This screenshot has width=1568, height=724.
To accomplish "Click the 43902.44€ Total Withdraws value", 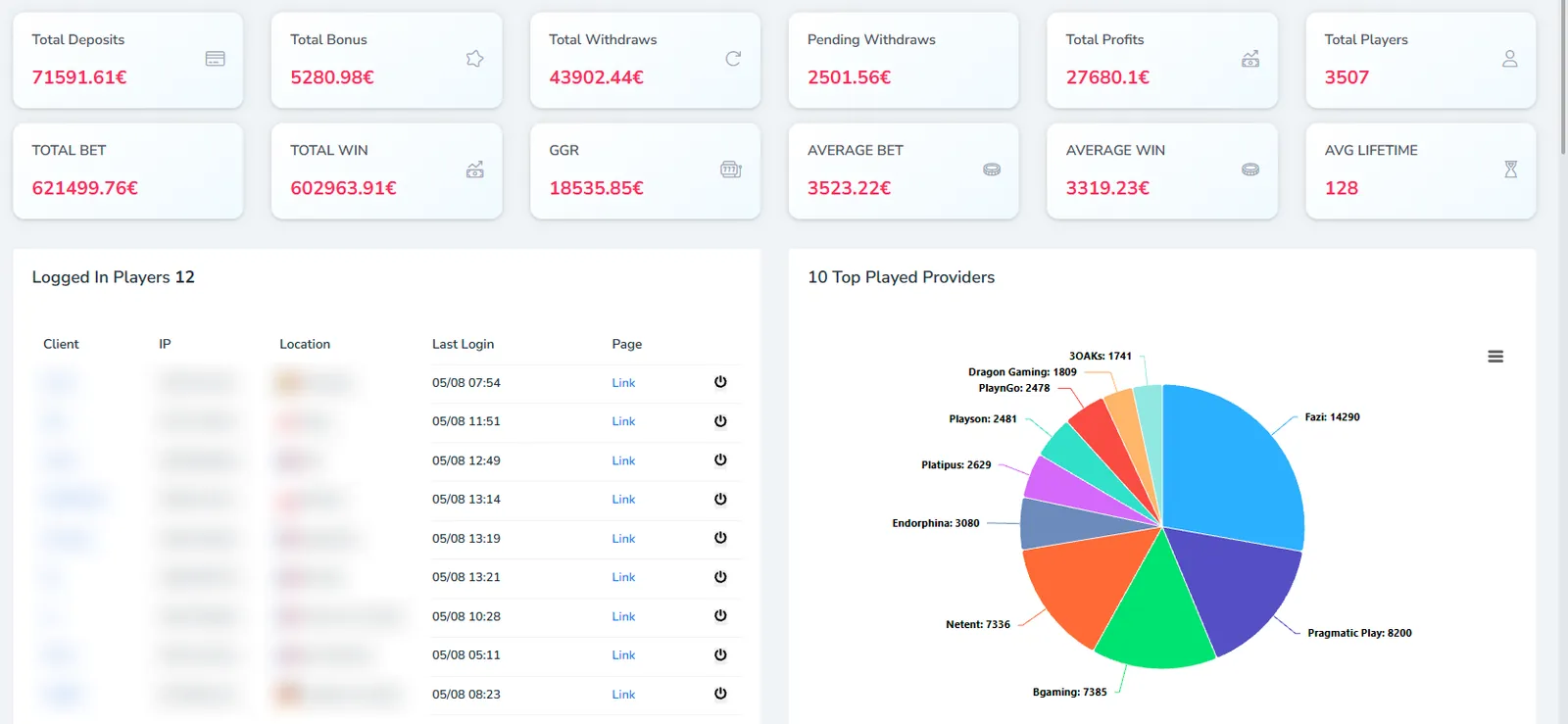I will click(596, 77).
